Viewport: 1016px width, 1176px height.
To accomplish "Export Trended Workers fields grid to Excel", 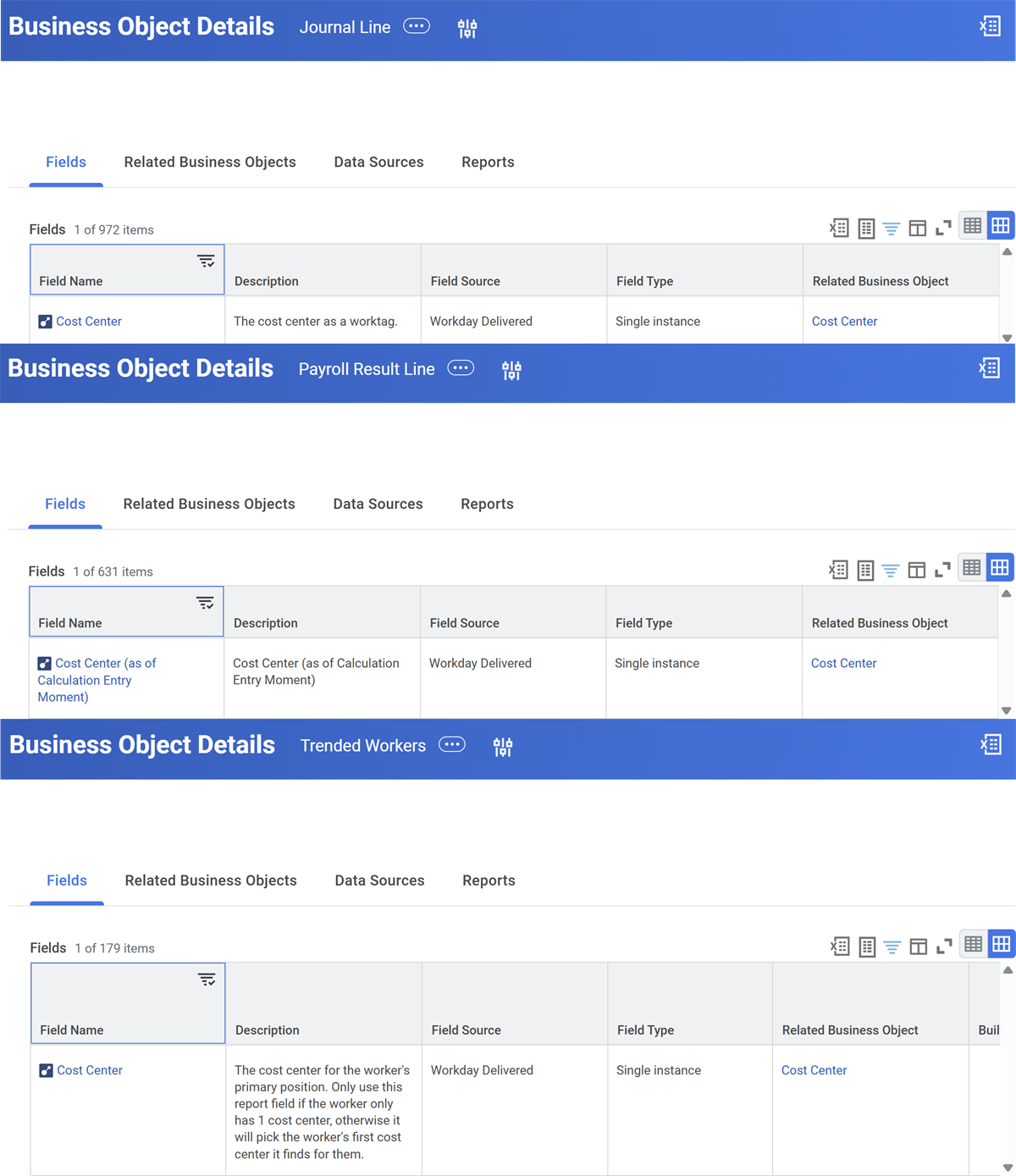I will point(840,947).
